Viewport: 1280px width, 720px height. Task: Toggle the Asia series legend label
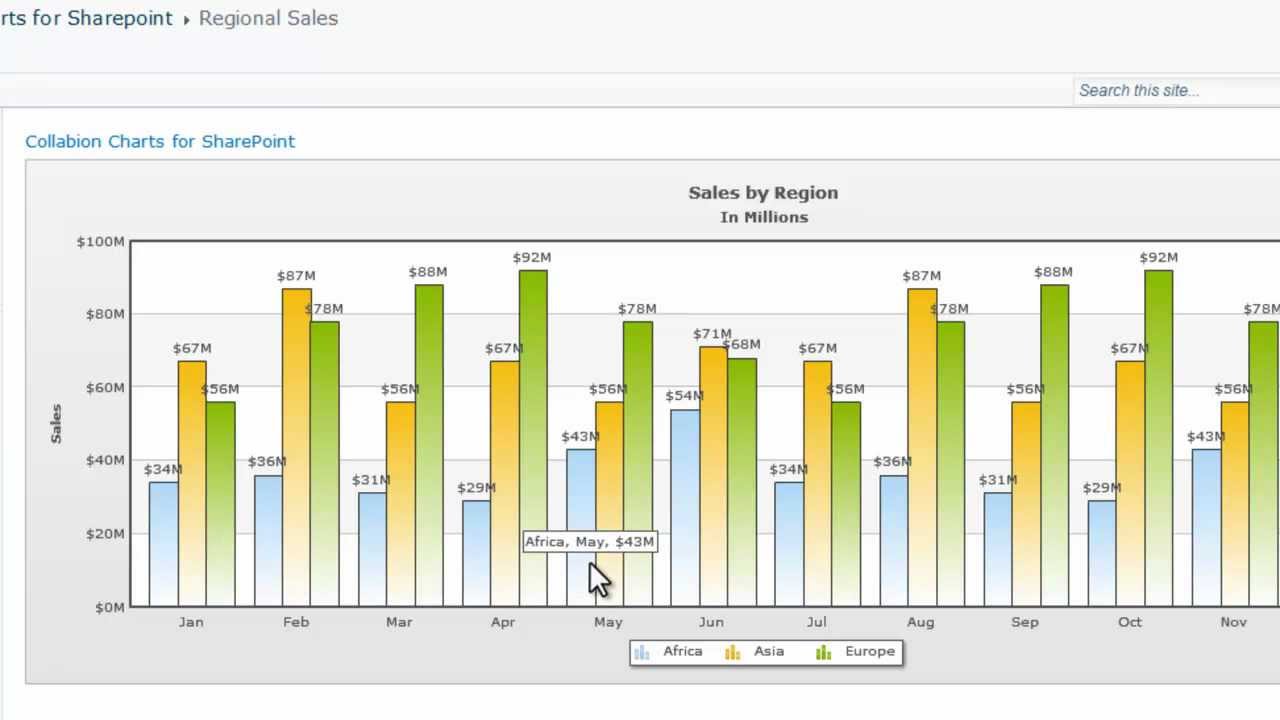pyautogui.click(x=769, y=651)
